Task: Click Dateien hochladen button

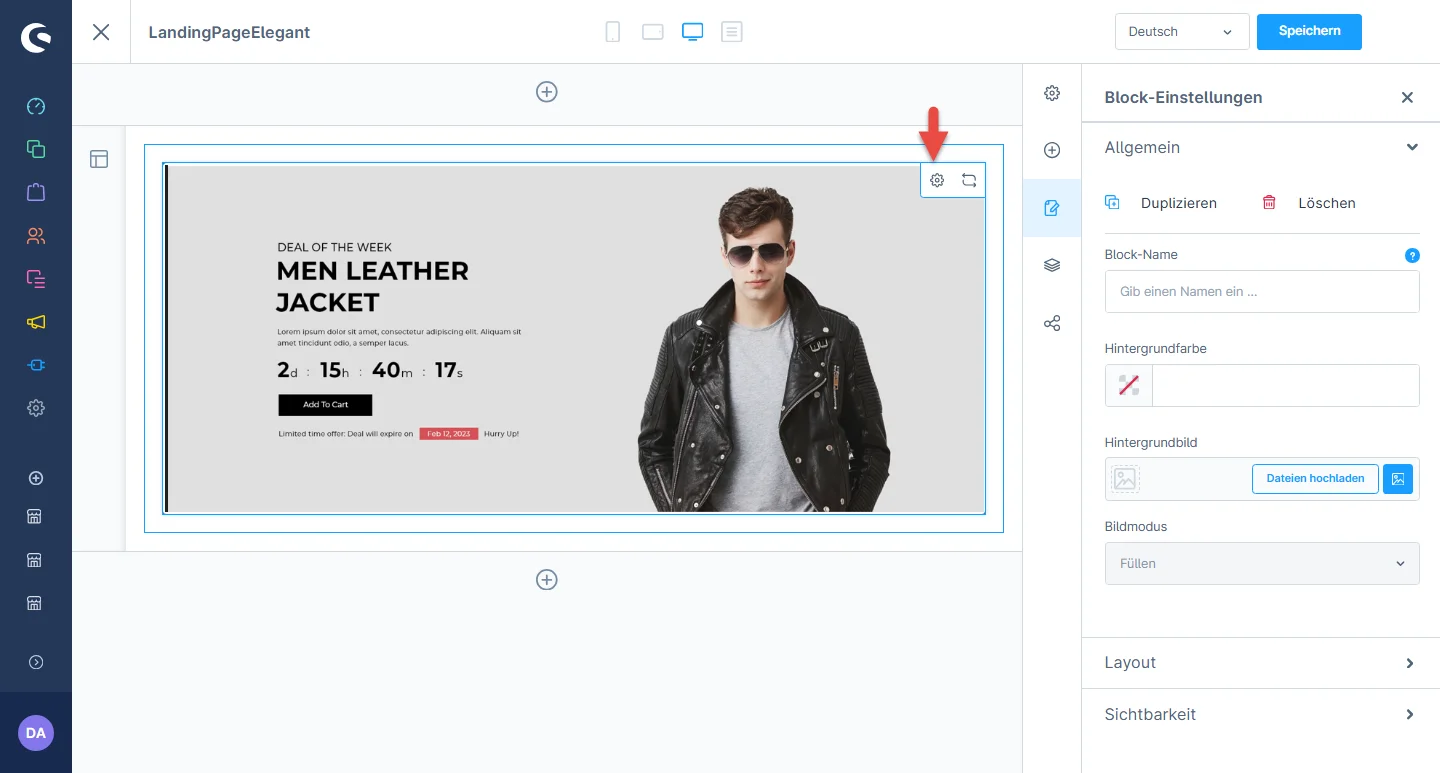Action: coord(1314,479)
